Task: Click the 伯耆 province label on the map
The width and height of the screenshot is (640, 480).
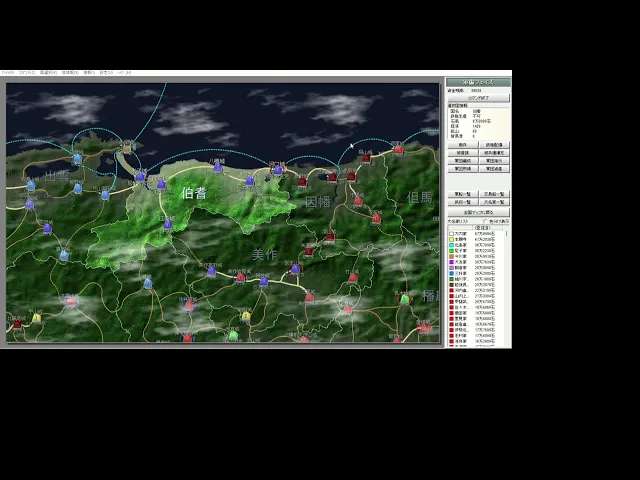Action: pos(194,193)
